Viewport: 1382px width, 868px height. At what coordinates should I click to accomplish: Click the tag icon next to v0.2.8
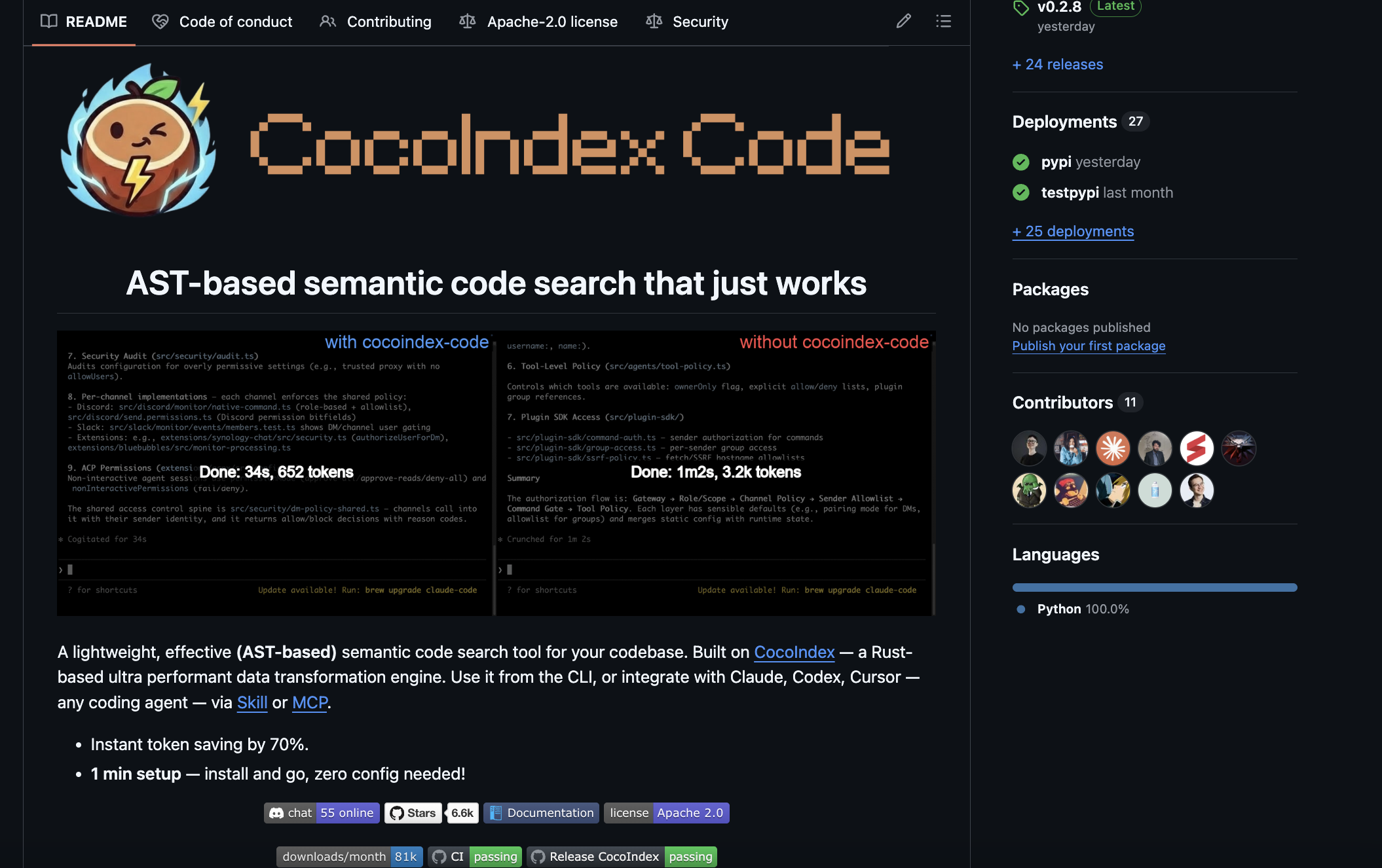pos(1021,8)
